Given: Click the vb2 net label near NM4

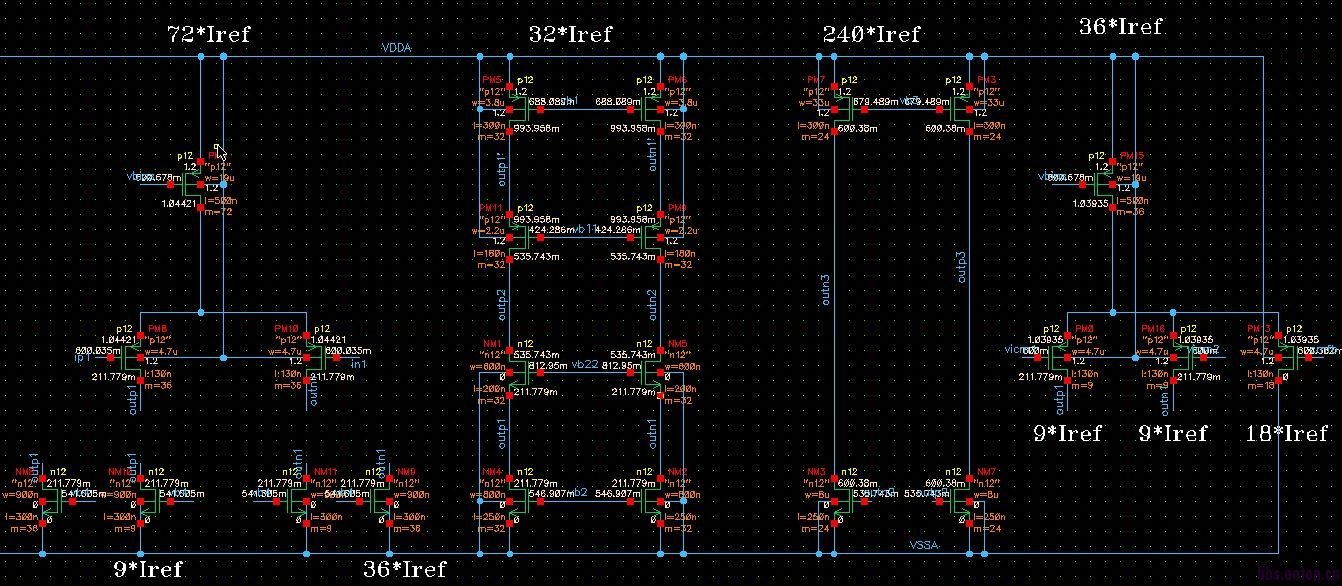Looking at the screenshot, I should pyautogui.click(x=578, y=492).
